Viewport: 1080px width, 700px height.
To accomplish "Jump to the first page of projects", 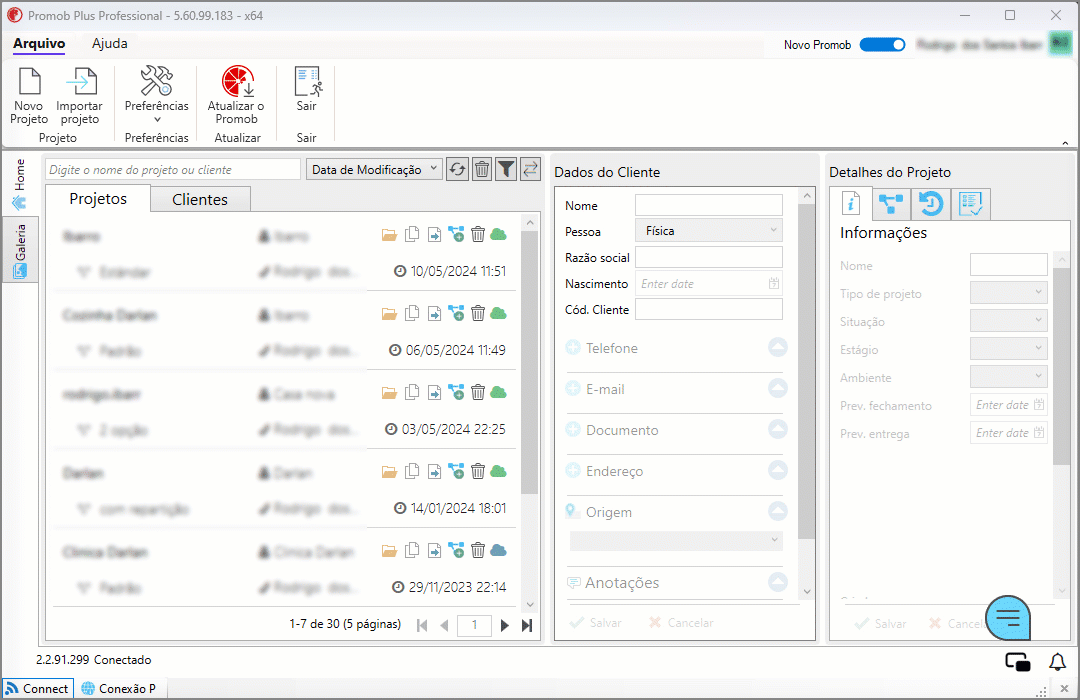I will (422, 625).
